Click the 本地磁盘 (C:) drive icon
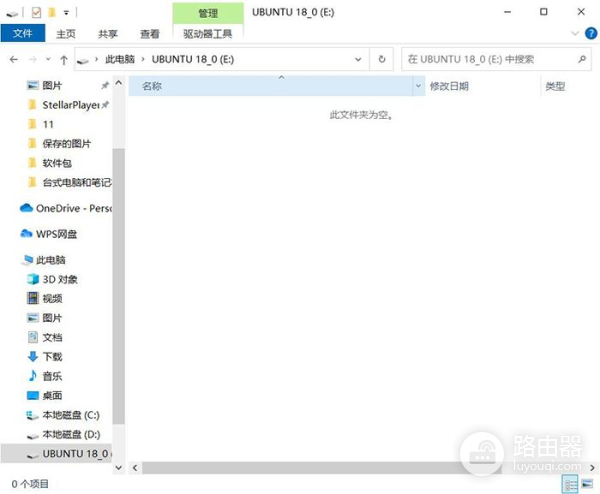600x494 pixels. point(32,416)
